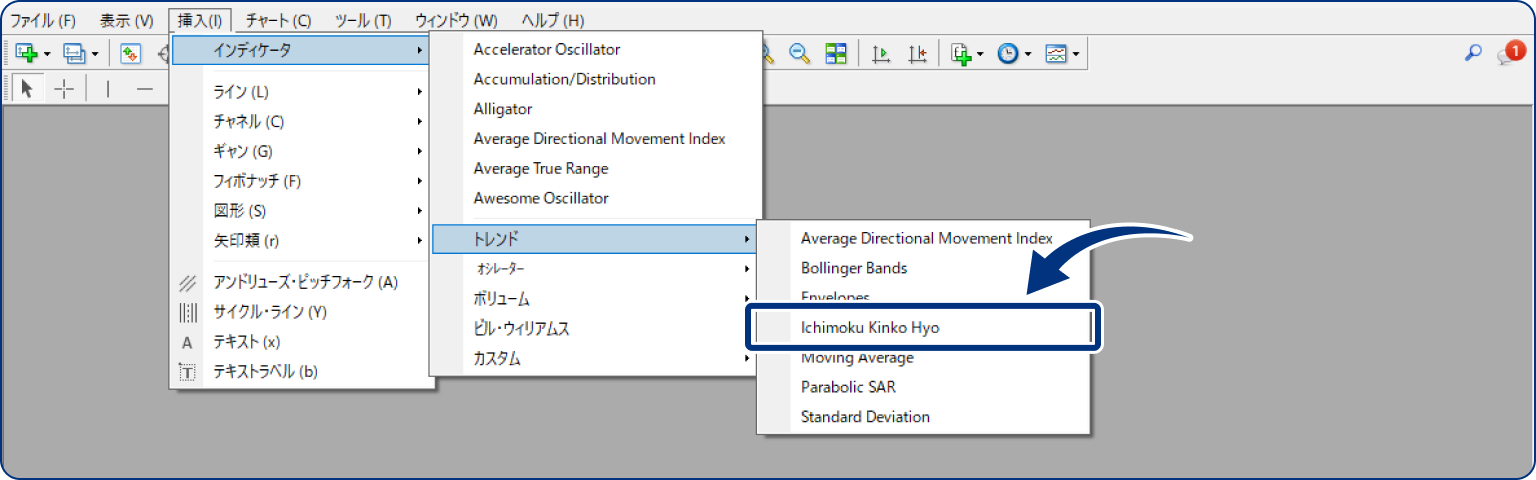Click the Market Watch toolbar icon
Image resolution: width=1536 pixels, height=480 pixels.
click(x=130, y=54)
